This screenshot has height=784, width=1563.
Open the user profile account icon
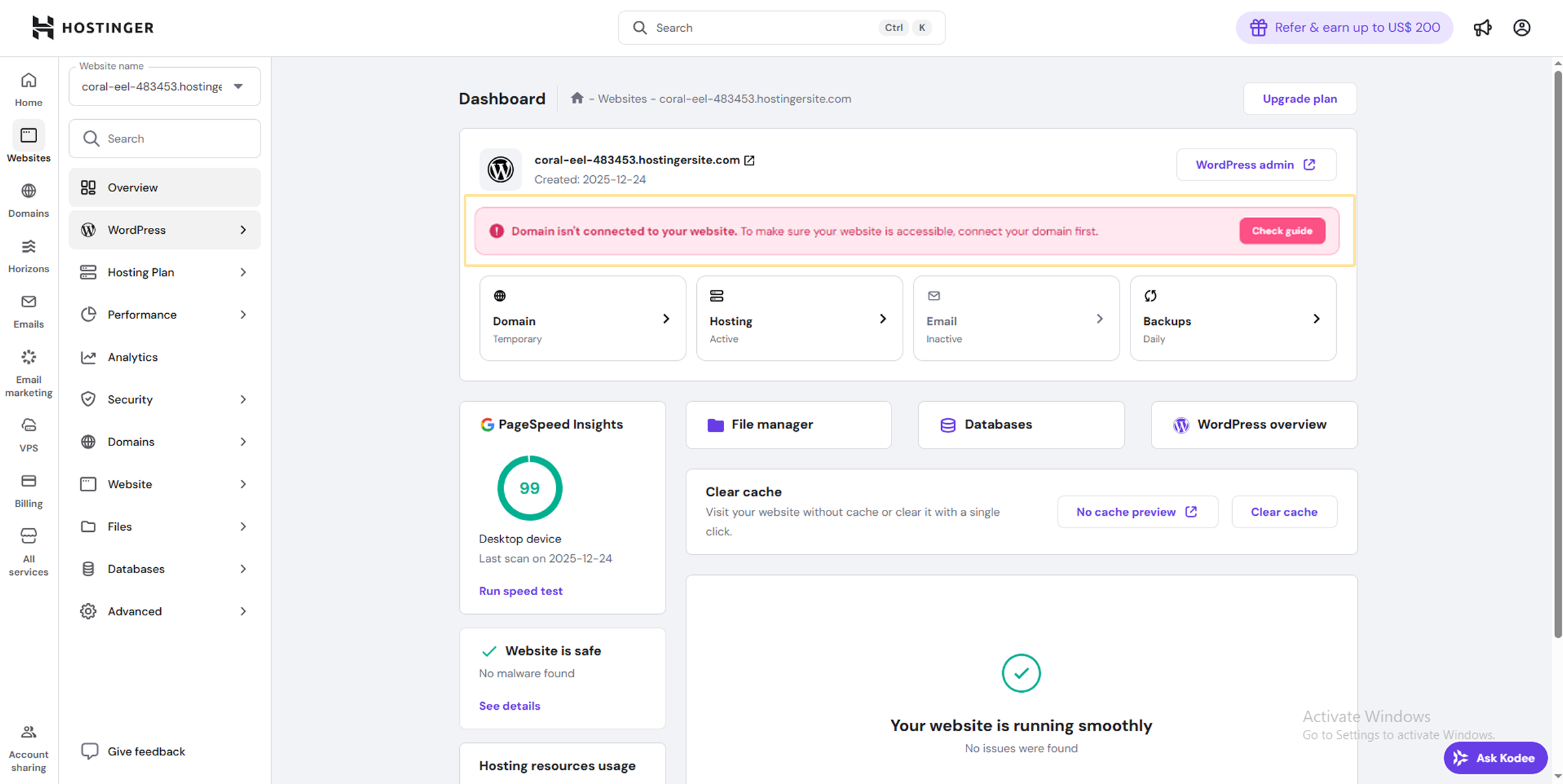tap(1521, 28)
